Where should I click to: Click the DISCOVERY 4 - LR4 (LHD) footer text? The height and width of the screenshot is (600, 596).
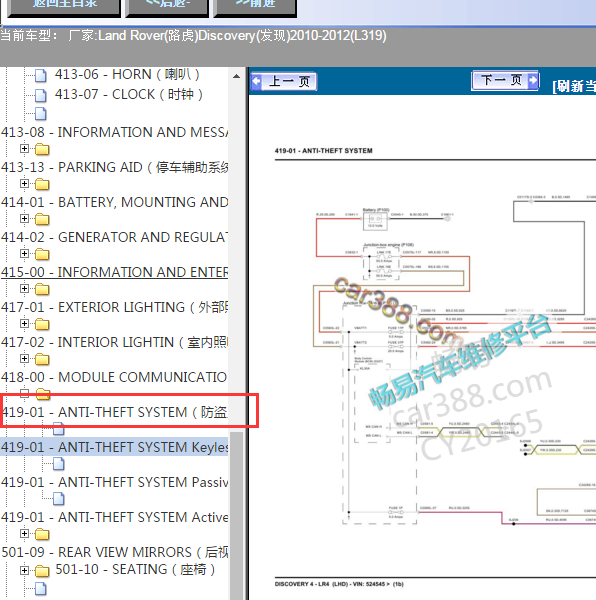[339, 584]
